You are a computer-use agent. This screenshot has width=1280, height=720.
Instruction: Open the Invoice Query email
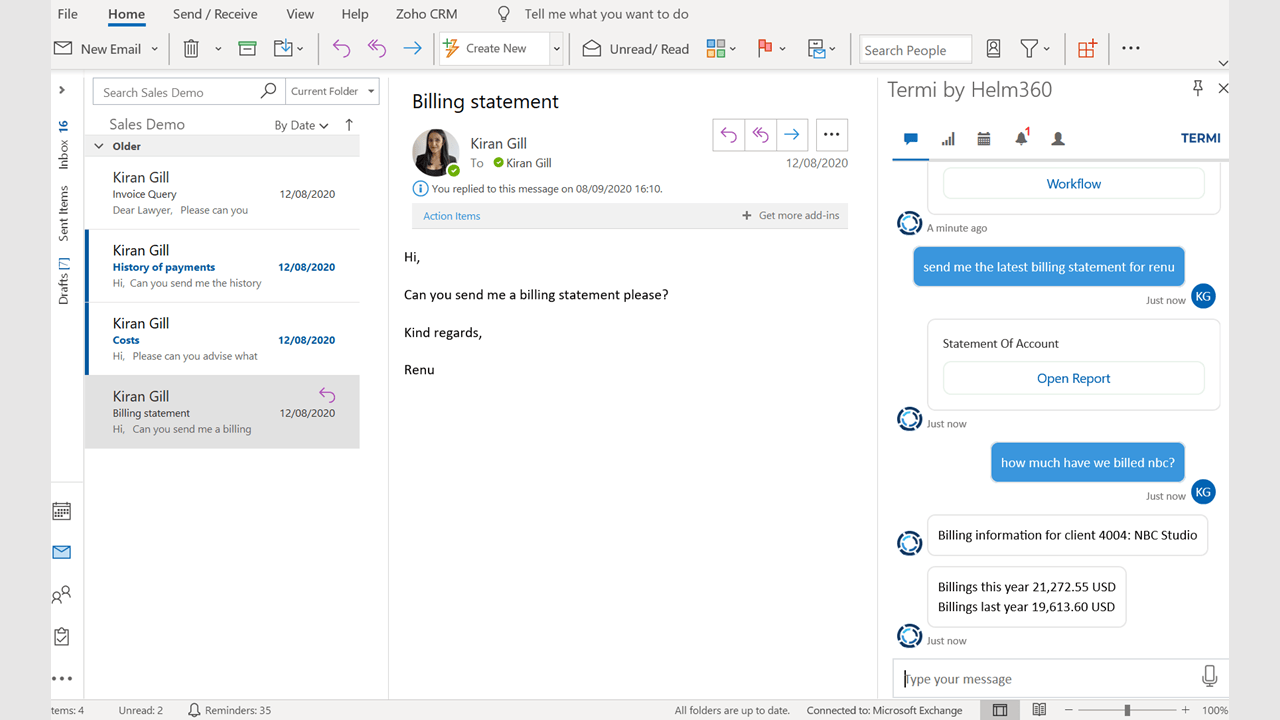point(222,193)
